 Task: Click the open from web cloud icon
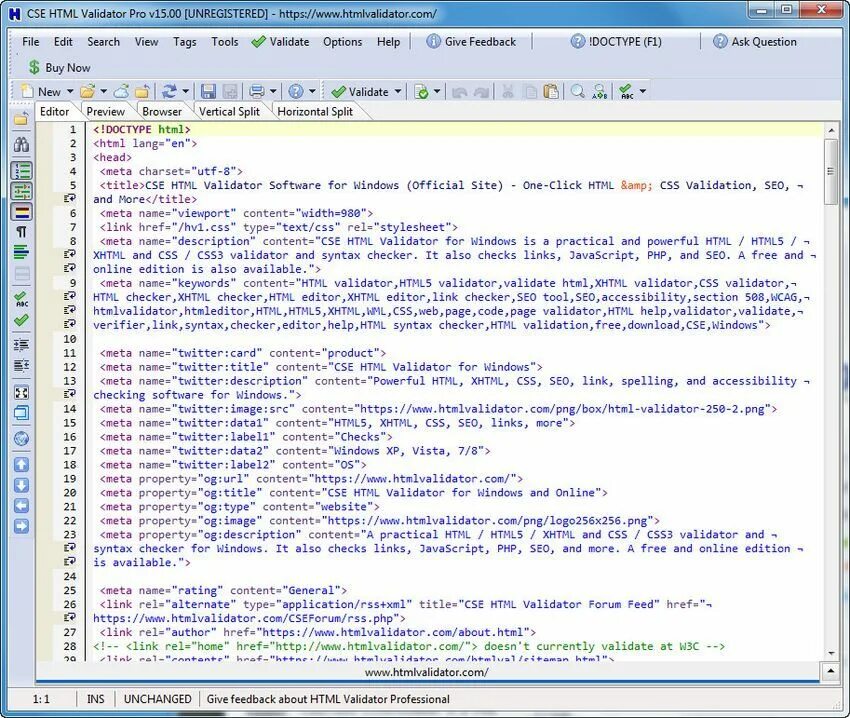pyautogui.click(x=121, y=92)
